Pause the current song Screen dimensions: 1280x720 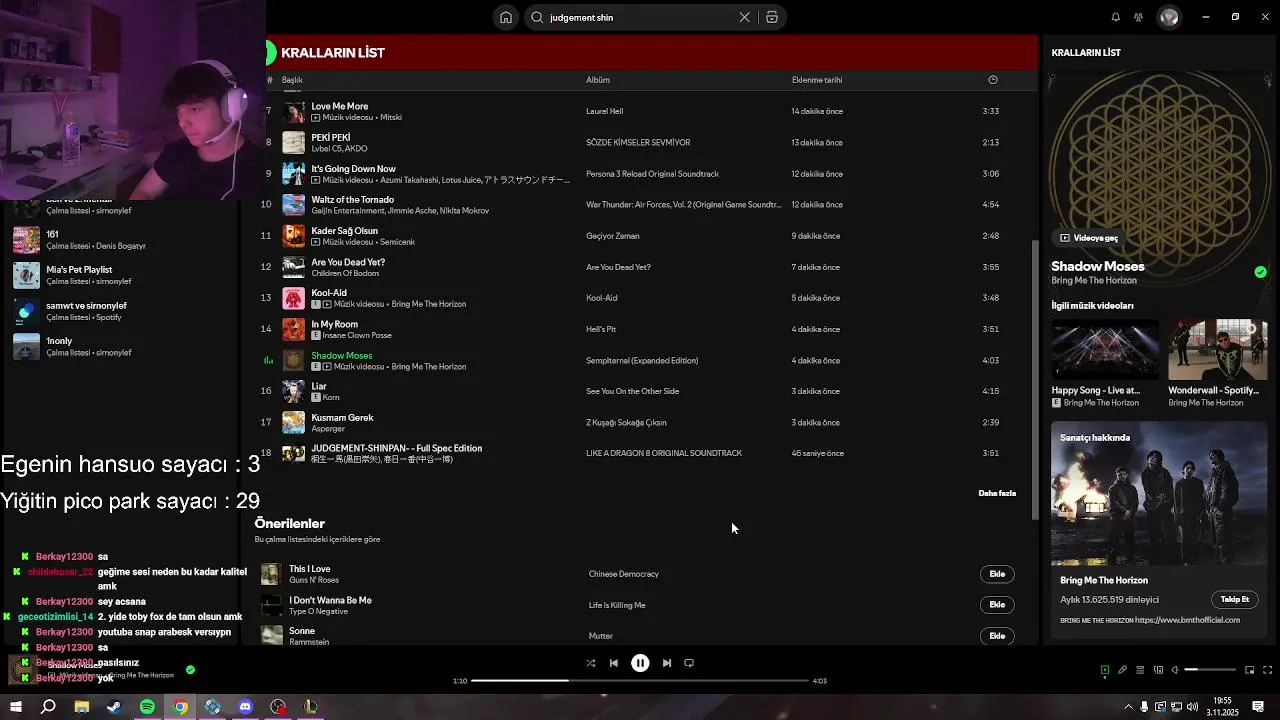click(640, 663)
